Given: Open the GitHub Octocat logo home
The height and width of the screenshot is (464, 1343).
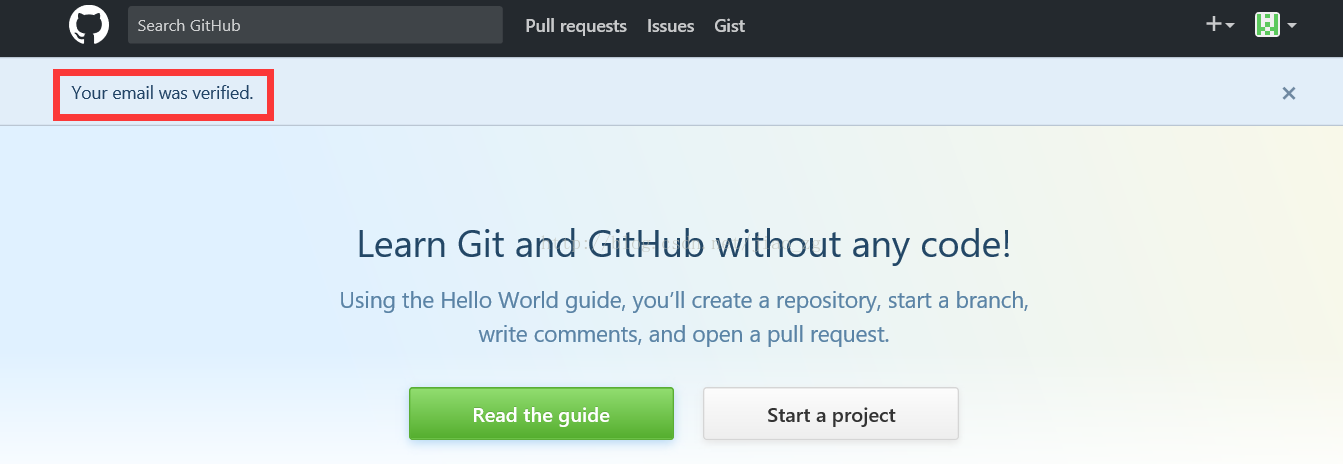Looking at the screenshot, I should [88, 25].
